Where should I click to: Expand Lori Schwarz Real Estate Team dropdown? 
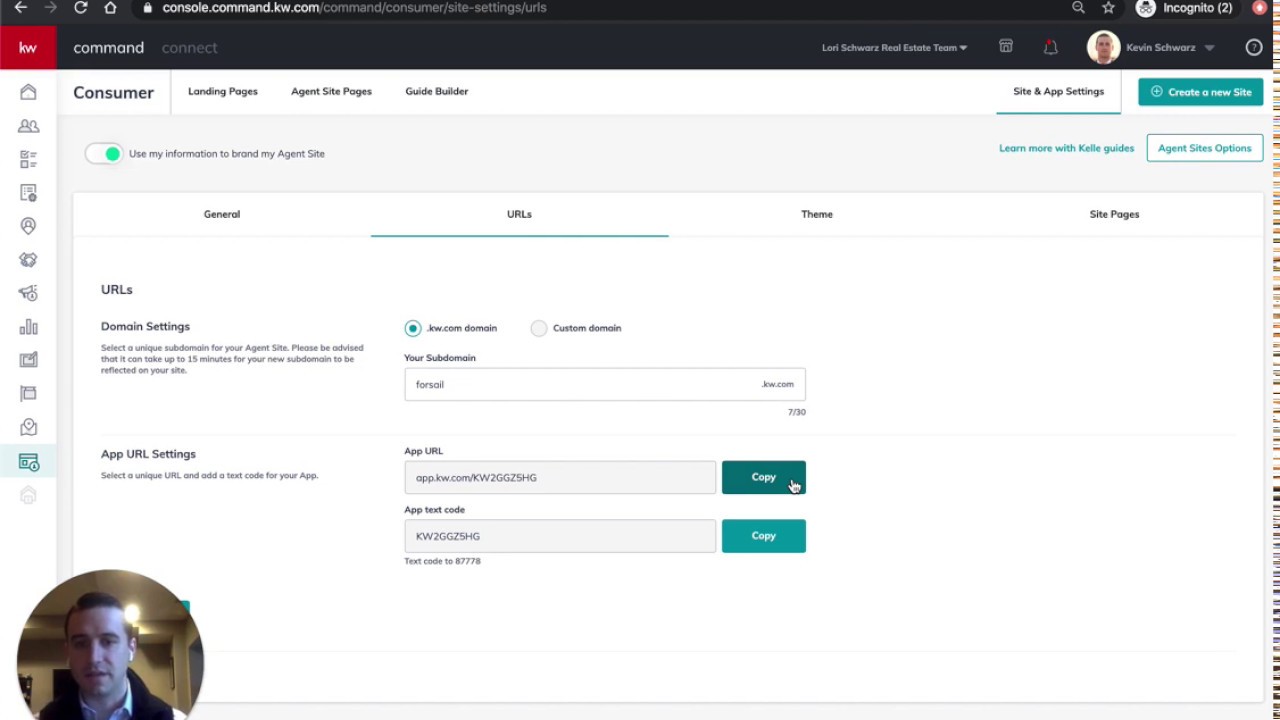coord(894,47)
